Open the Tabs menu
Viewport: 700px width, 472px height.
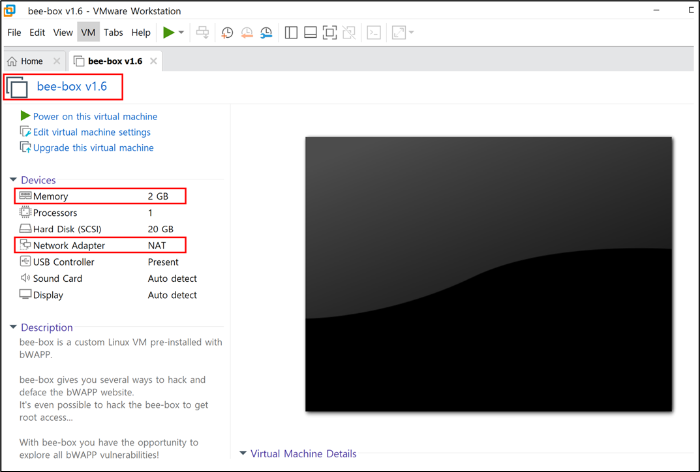pyautogui.click(x=113, y=33)
